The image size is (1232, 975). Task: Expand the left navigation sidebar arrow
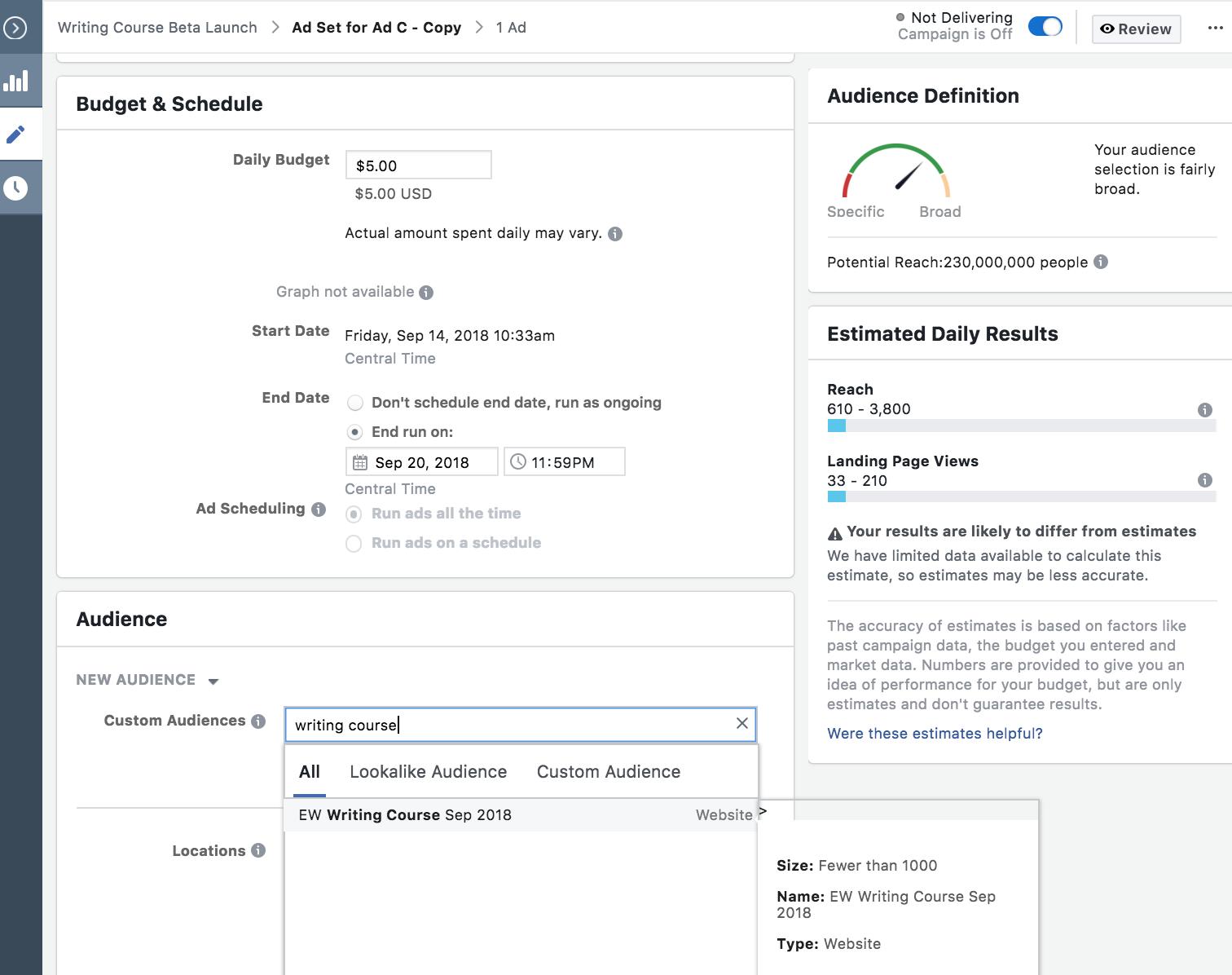click(x=15, y=29)
